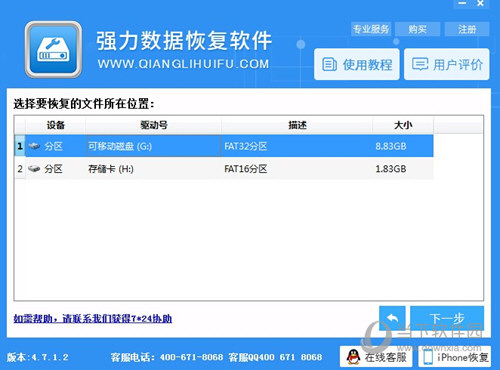Click the QQ penguin icon for online support
The width and height of the screenshot is (500, 370).
[x=353, y=357]
